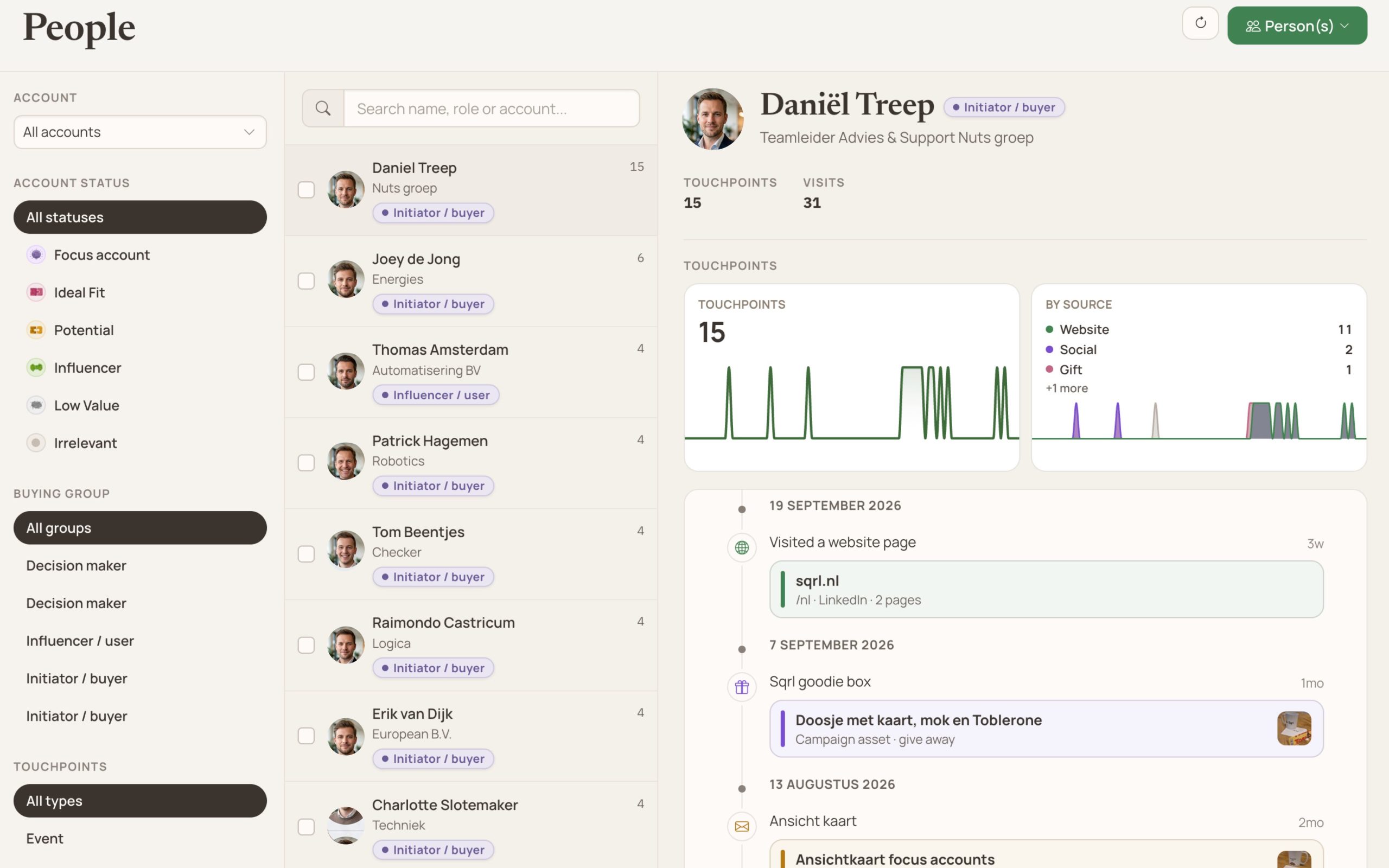Select the Event touchpoint type
Screen dimensions: 1389x868
click(x=45, y=839)
